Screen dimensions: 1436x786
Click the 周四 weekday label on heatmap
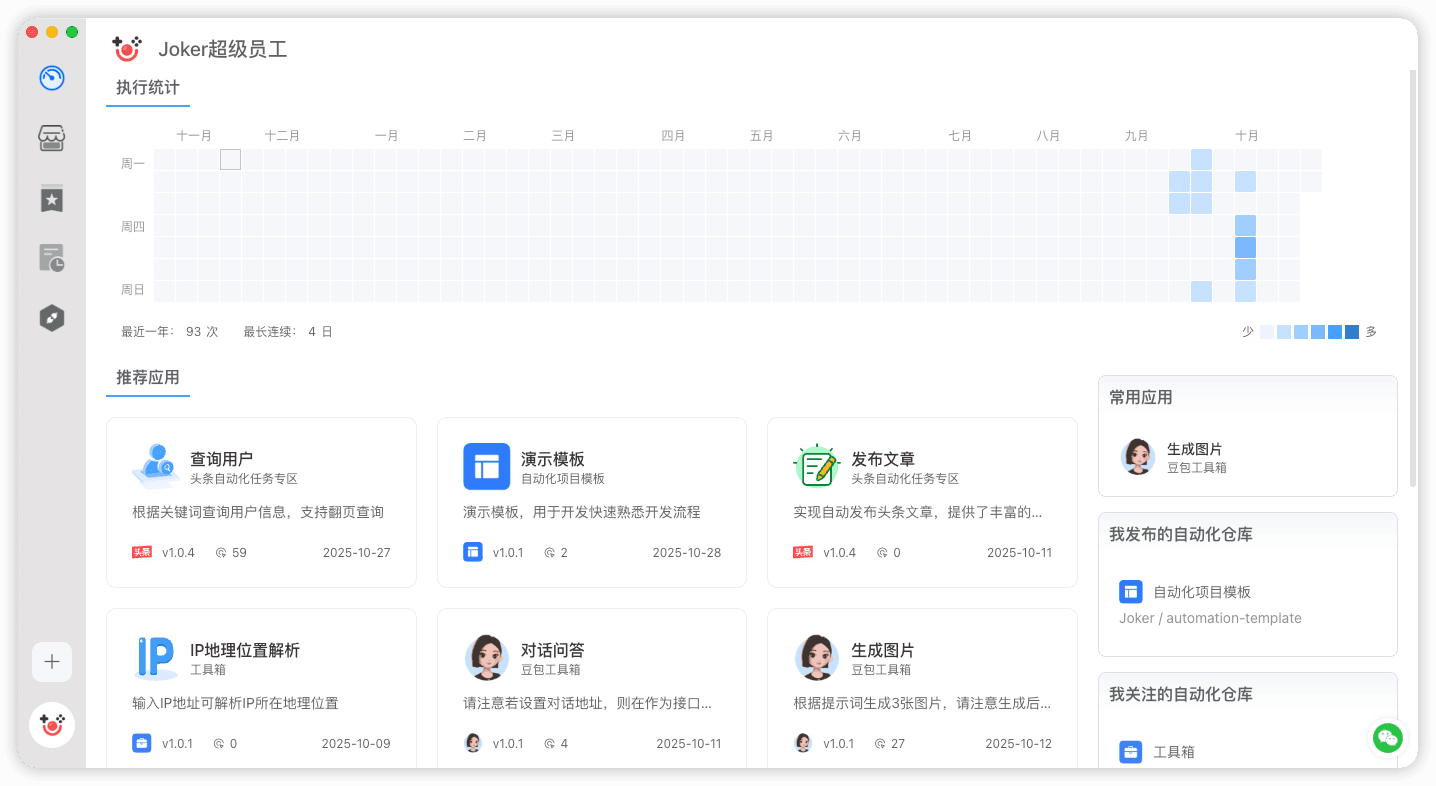coord(133,227)
